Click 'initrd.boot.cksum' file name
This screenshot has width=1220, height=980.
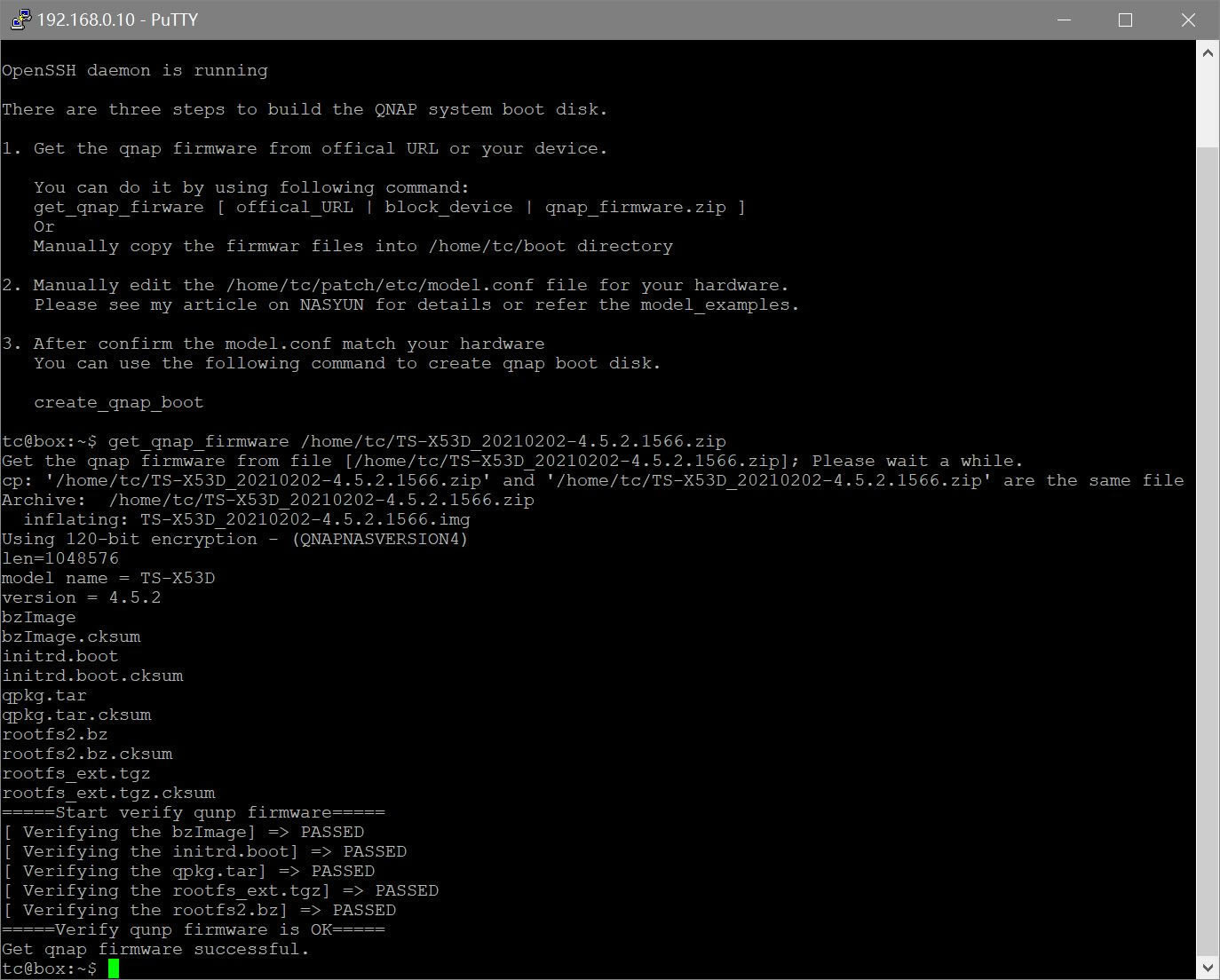pyautogui.click(x=92, y=676)
